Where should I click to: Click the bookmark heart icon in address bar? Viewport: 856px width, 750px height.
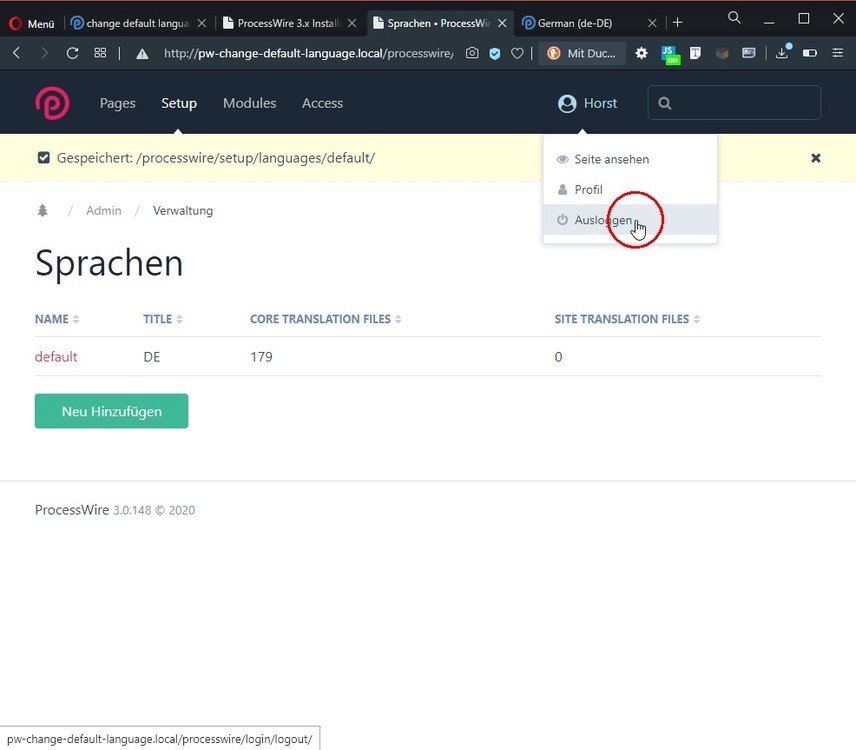click(x=517, y=53)
